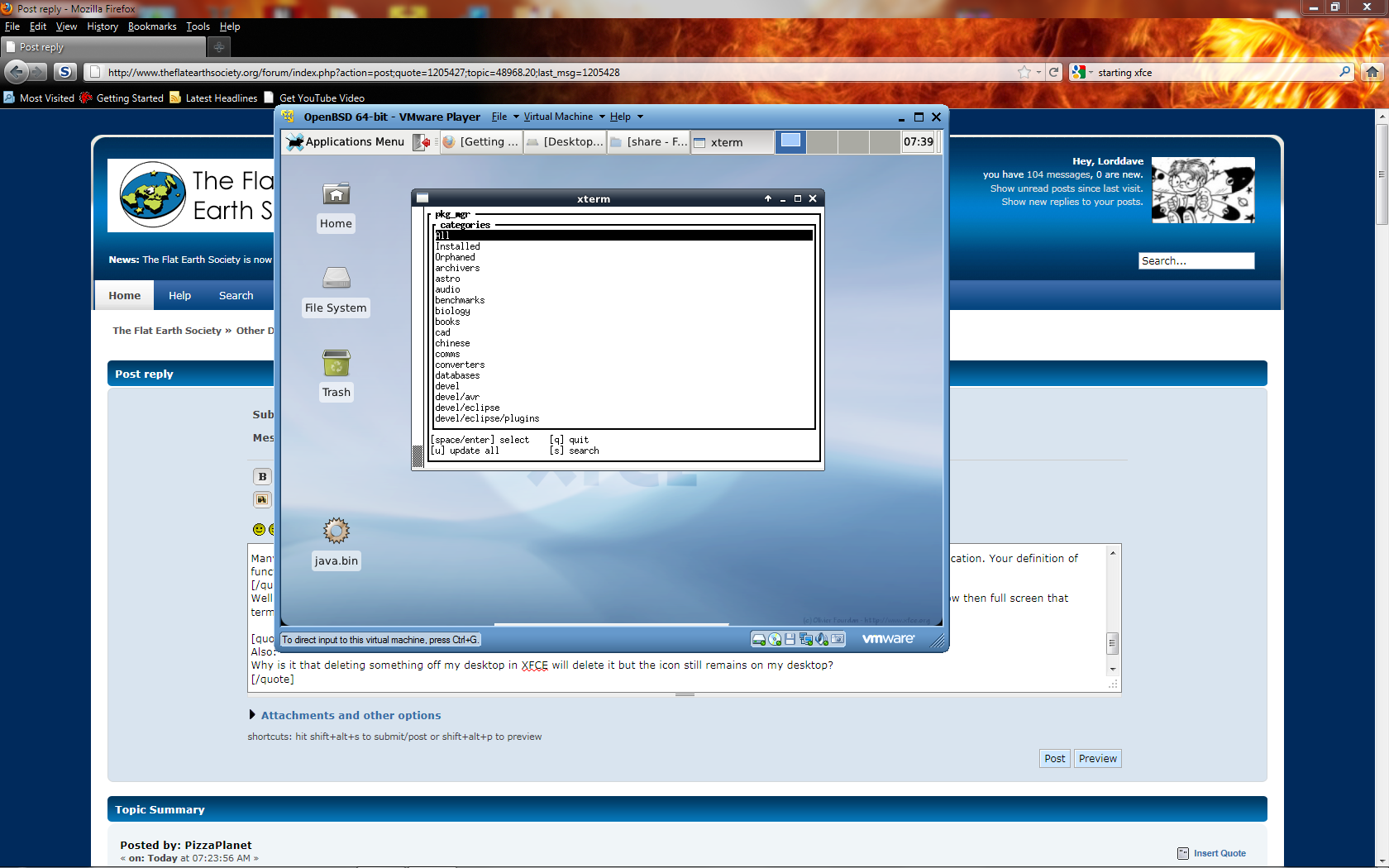Open the search engine selector dropdown

click(1081, 72)
